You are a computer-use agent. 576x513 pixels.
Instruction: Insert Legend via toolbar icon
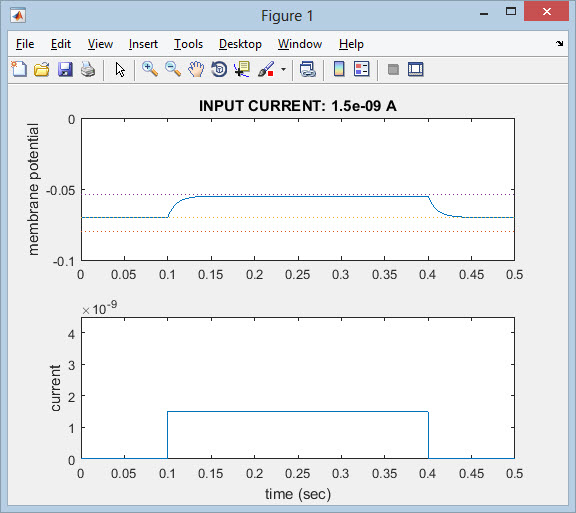coord(361,69)
